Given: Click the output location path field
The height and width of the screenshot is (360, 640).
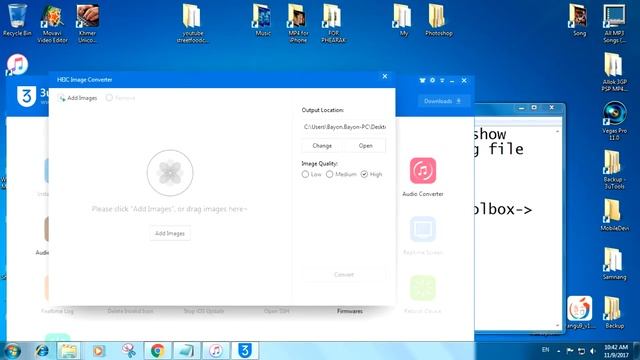Looking at the screenshot, I should click(x=344, y=127).
